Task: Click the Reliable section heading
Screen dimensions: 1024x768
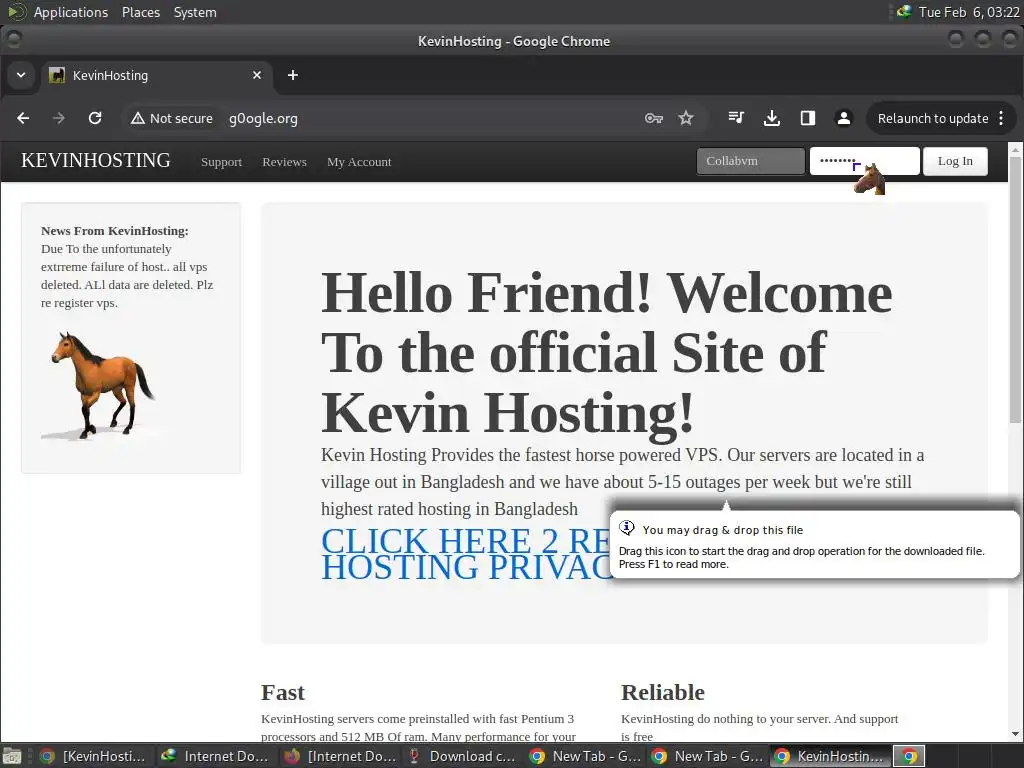Action: coord(663,692)
